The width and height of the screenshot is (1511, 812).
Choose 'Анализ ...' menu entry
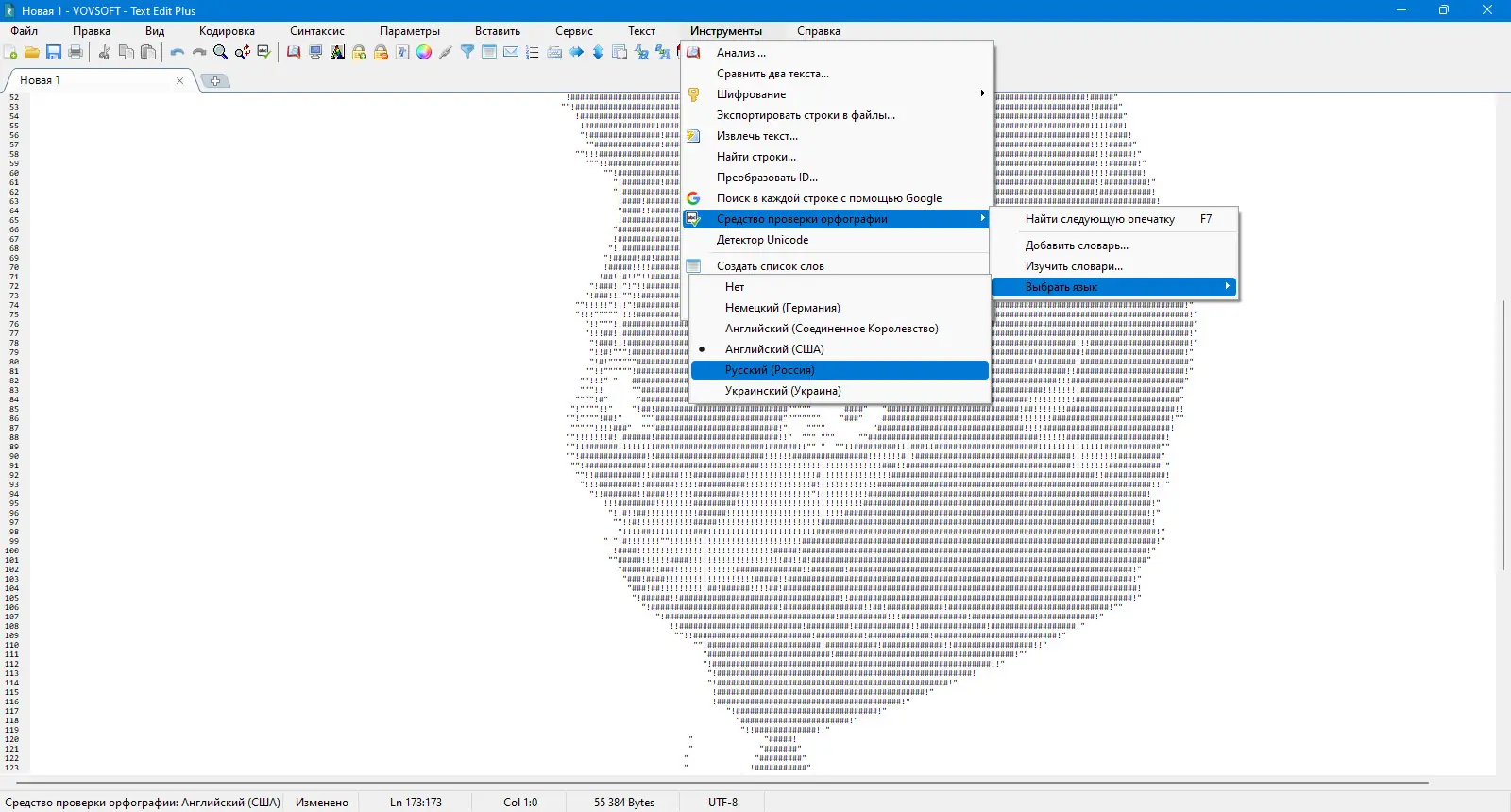click(x=836, y=53)
